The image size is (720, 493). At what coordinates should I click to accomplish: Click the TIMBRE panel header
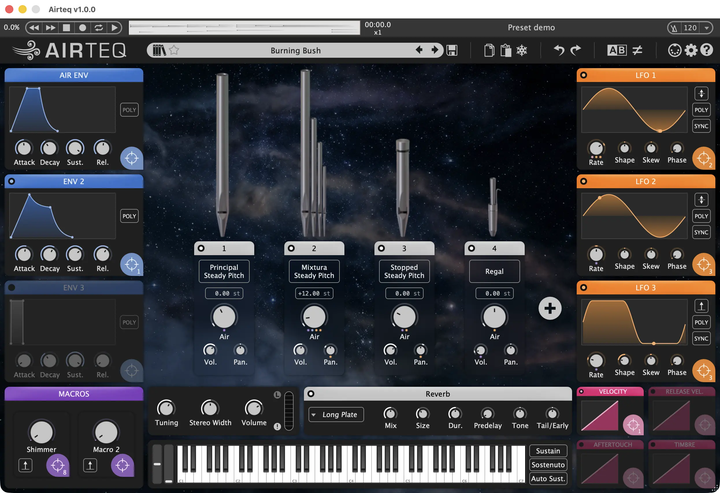pos(681,444)
